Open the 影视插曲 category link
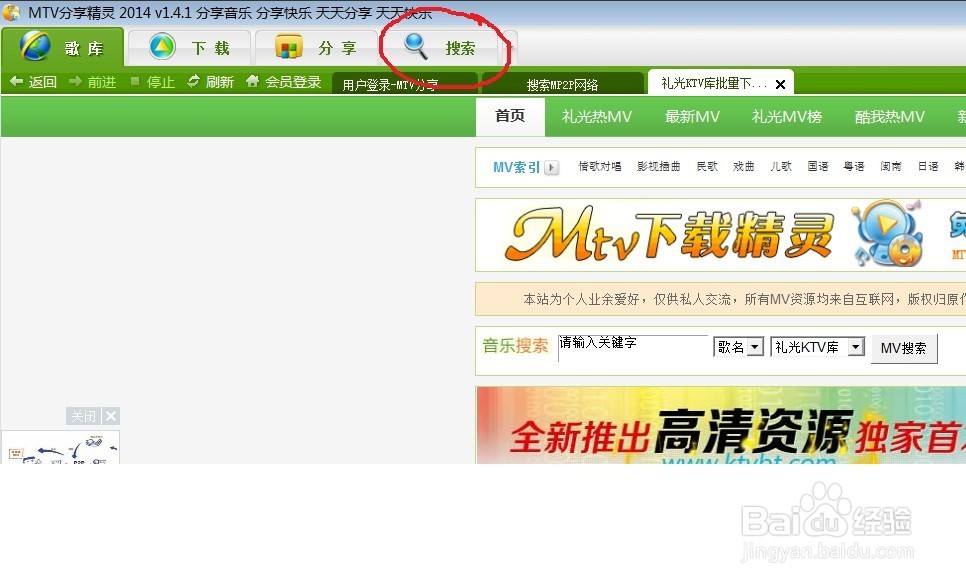Screen dimensions: 966x585 pos(659,166)
